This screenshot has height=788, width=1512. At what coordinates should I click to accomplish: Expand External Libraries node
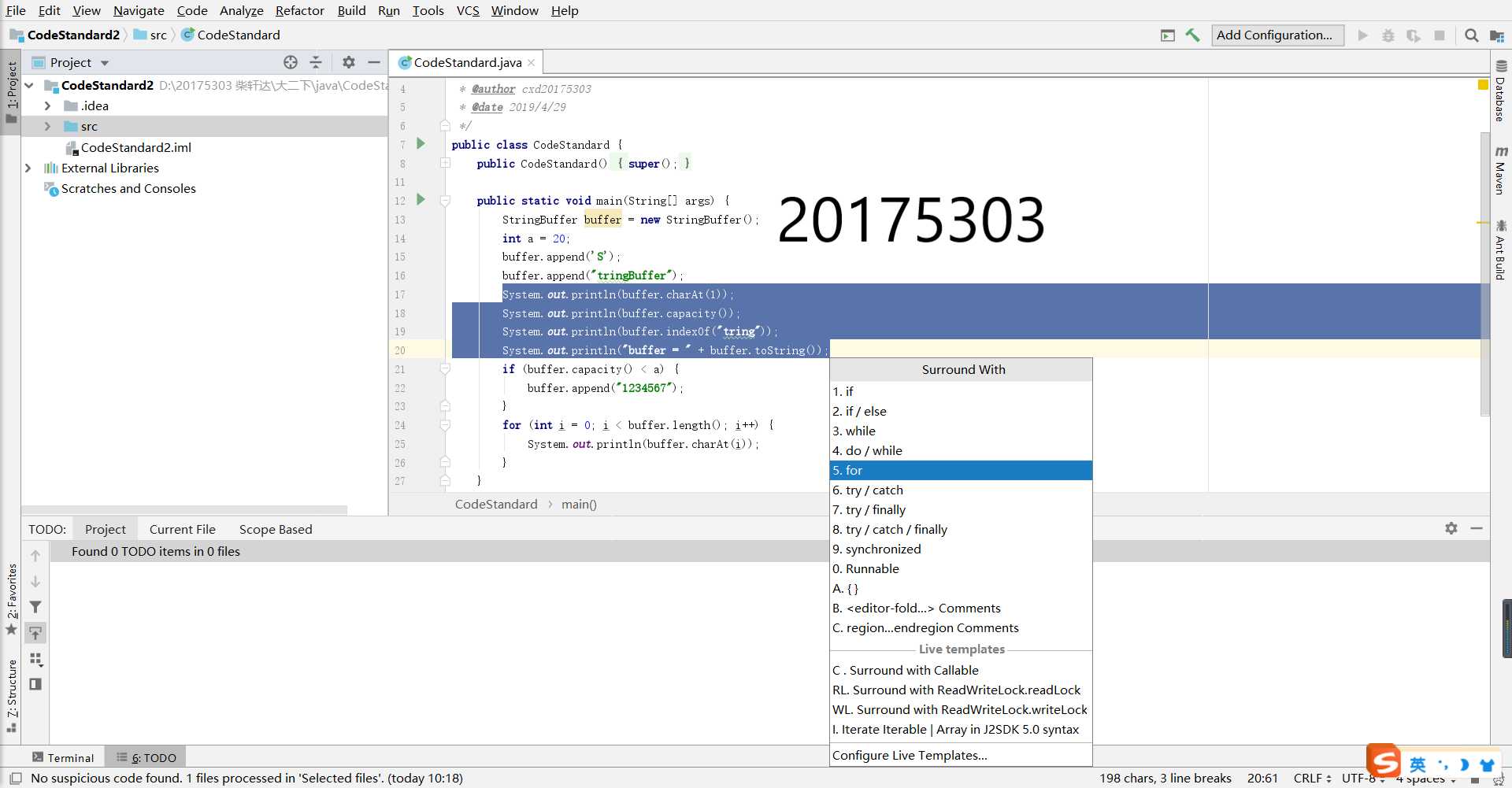pyautogui.click(x=28, y=168)
